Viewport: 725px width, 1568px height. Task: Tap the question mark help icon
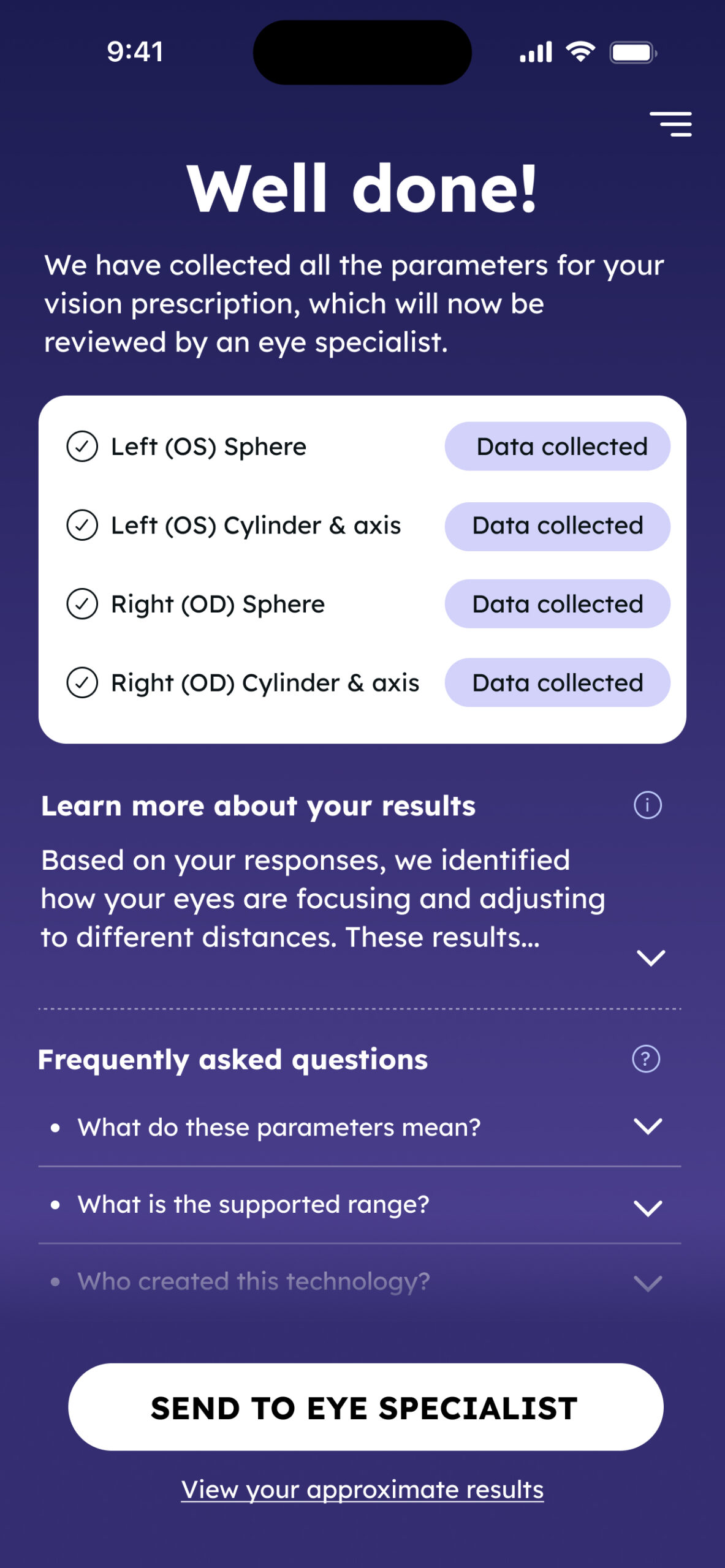646,1058
